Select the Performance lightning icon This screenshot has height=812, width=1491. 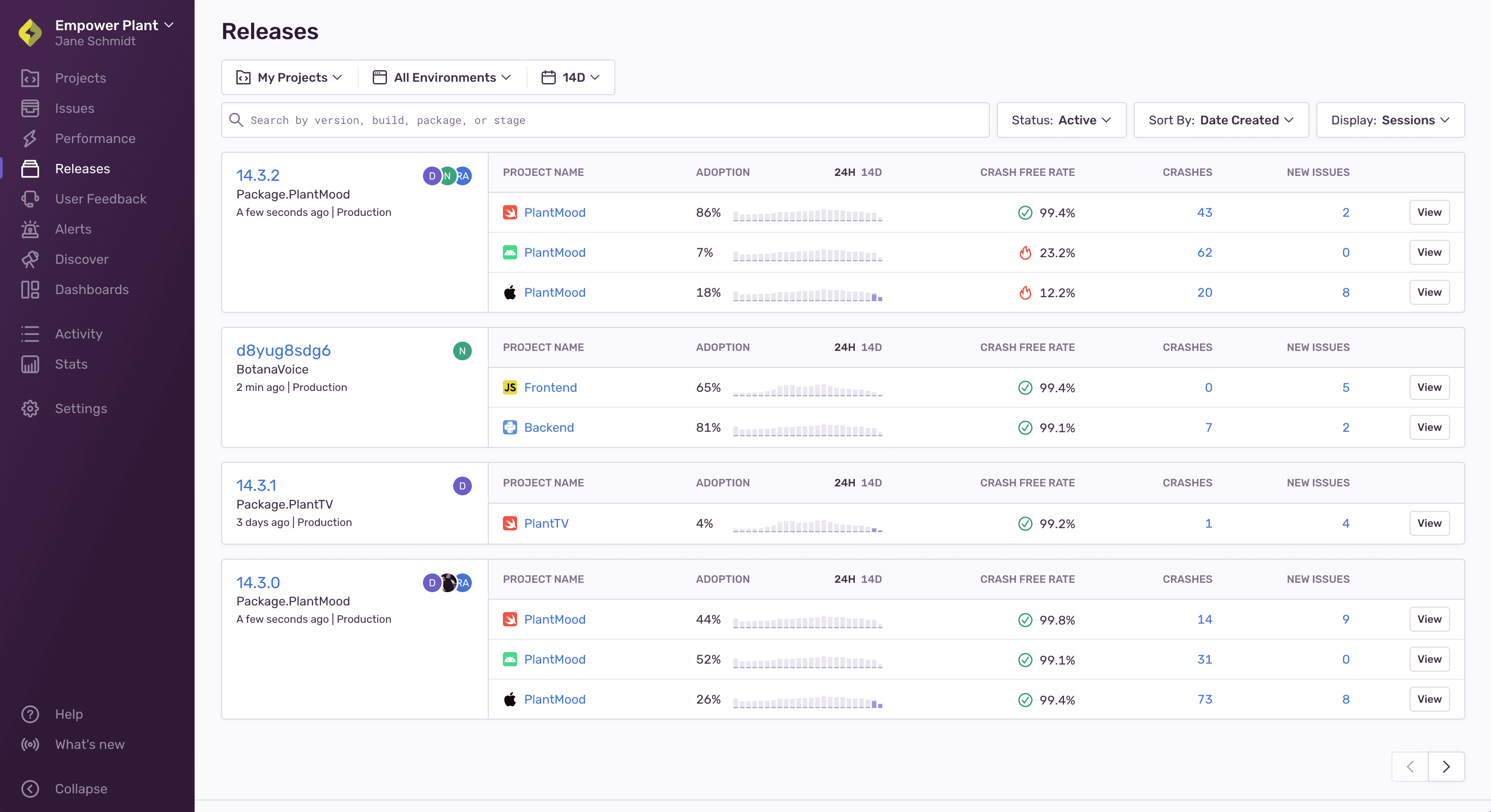click(30, 138)
